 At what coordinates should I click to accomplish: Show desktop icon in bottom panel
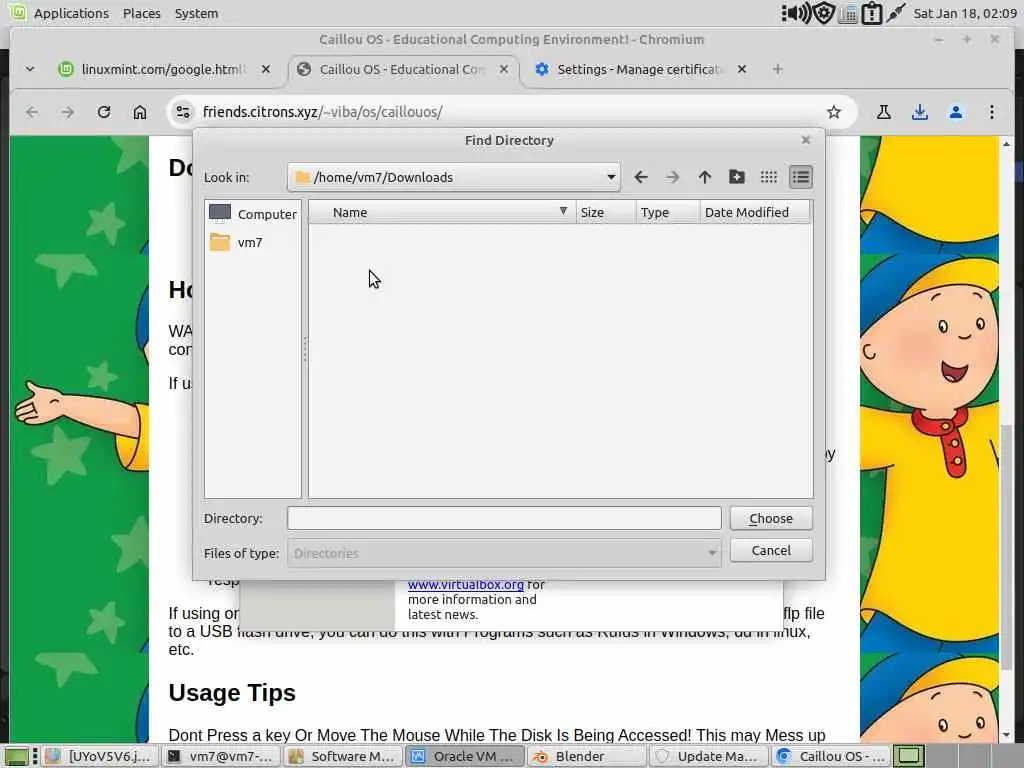[17, 756]
